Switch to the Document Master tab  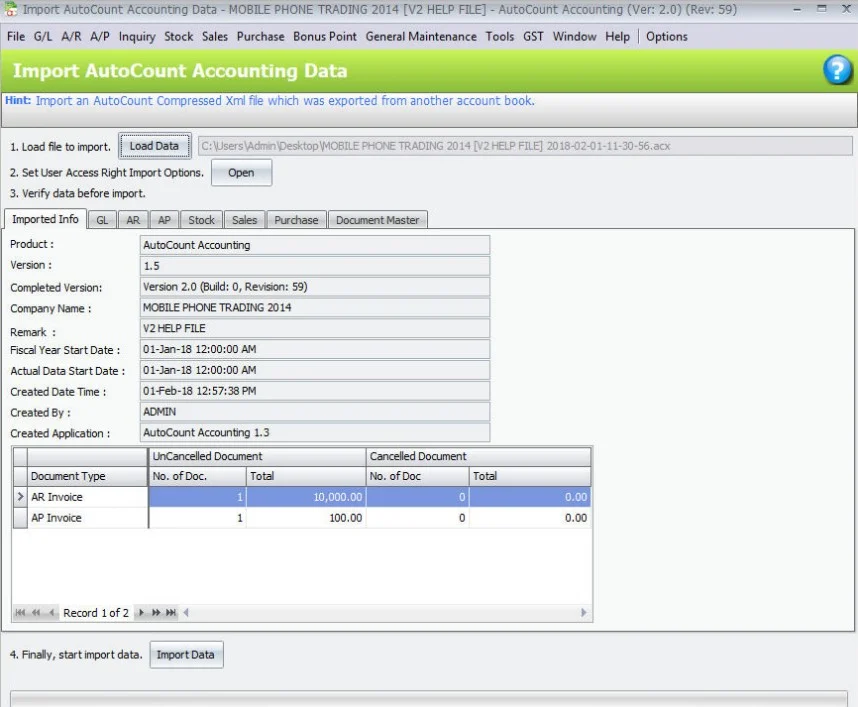[x=377, y=220]
